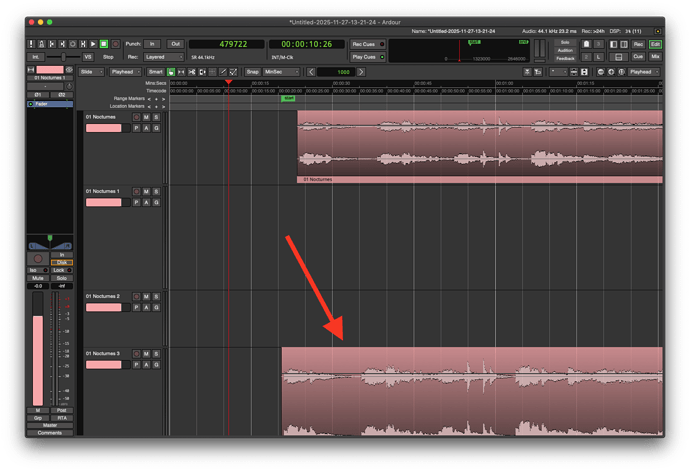Open Playlist for 01 Nocturnes 3 track
This screenshot has width=690, height=470.
point(134,365)
